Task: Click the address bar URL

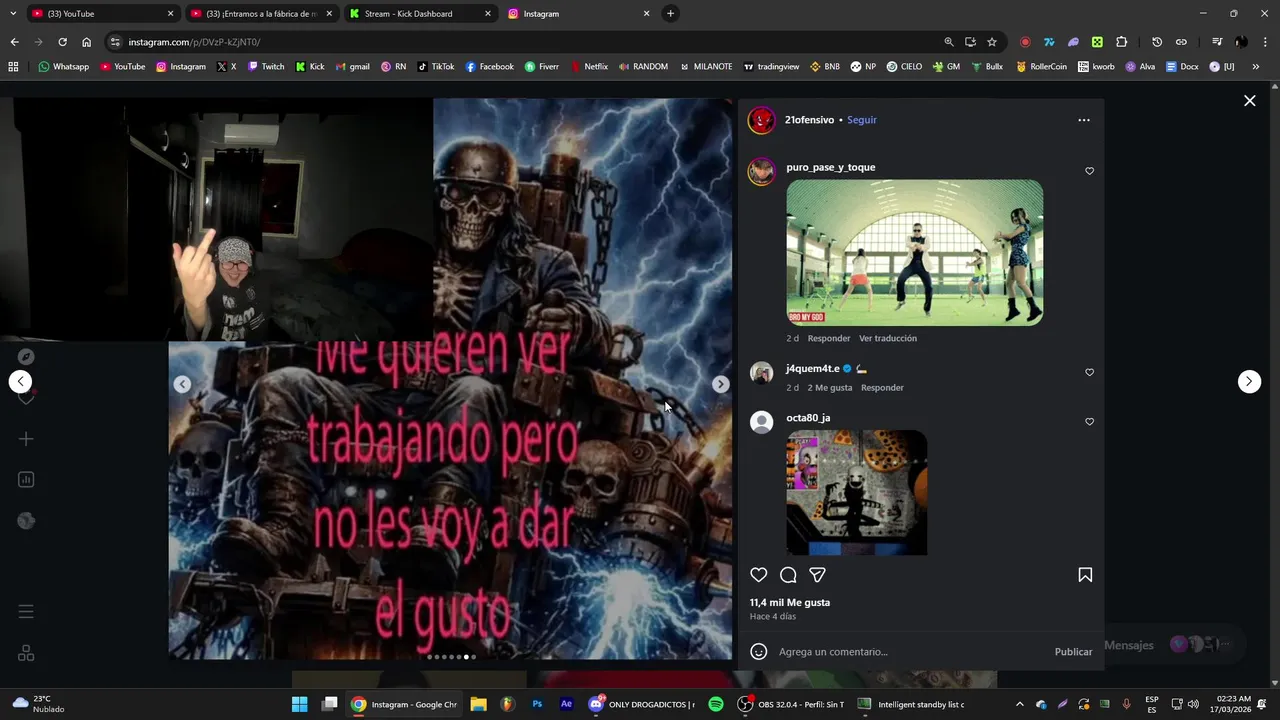Action: click(x=194, y=42)
